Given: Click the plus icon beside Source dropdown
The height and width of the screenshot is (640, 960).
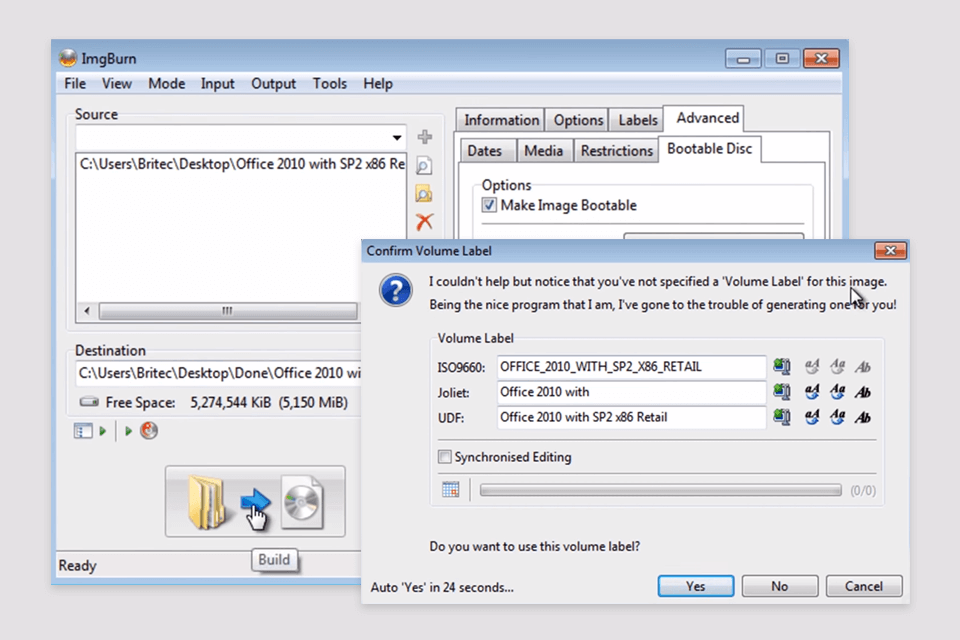Looking at the screenshot, I should 425,137.
